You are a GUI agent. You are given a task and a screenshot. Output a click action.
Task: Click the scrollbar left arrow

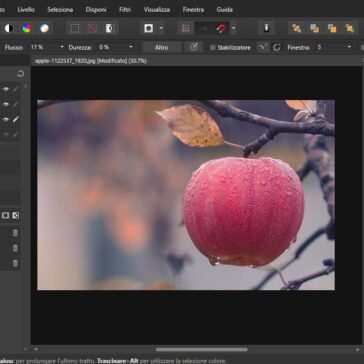click(36, 349)
